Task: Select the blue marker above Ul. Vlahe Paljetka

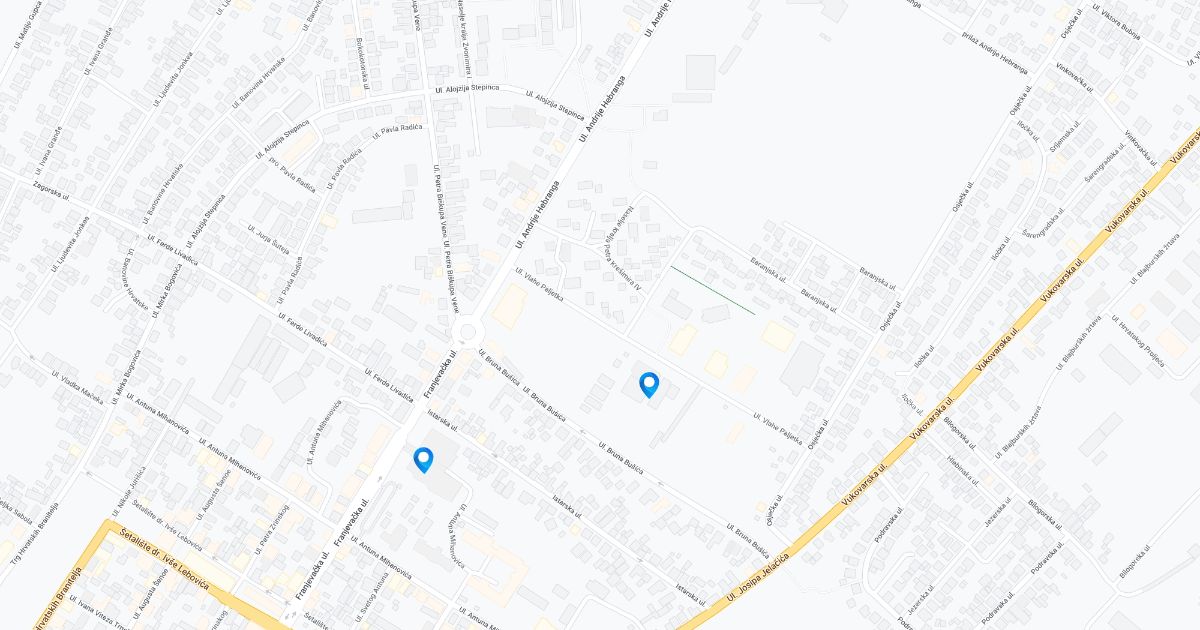Action: [649, 385]
